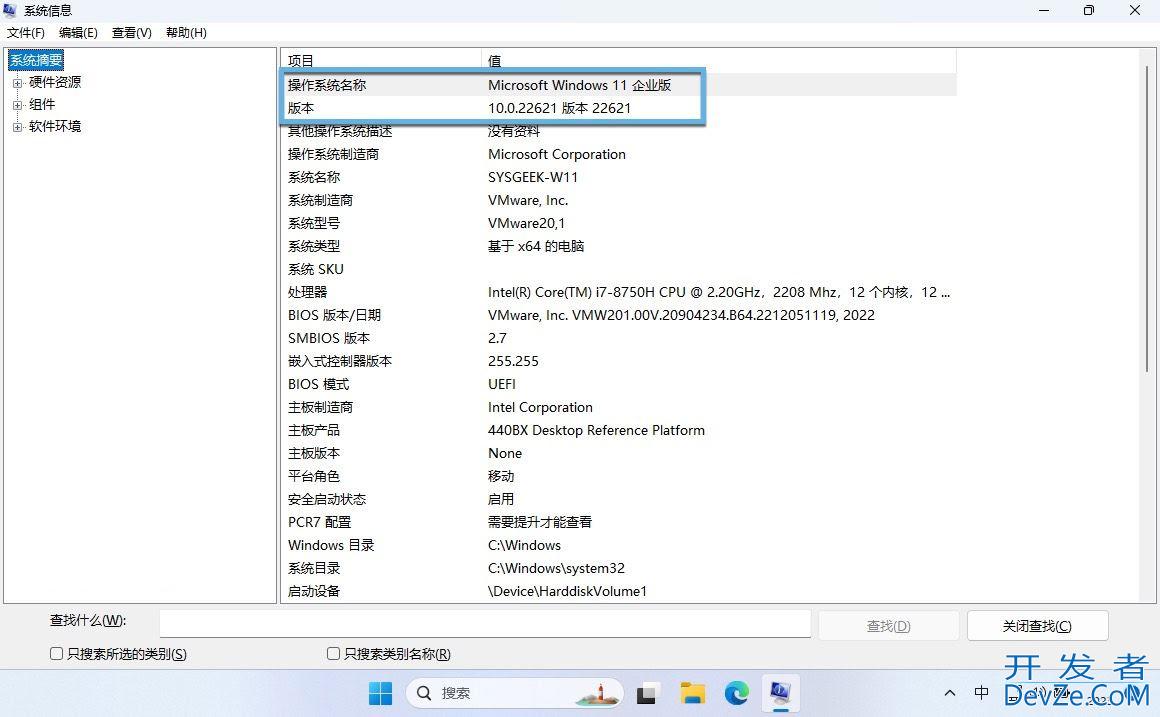This screenshot has height=717, width=1160.
Task: Open the 文件(F) menu
Action: (26, 33)
